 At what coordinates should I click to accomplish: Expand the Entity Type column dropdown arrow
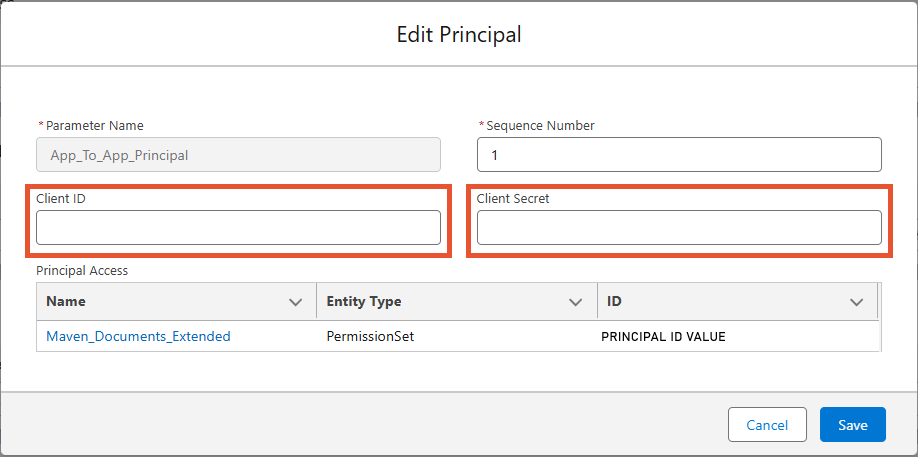pos(575,301)
